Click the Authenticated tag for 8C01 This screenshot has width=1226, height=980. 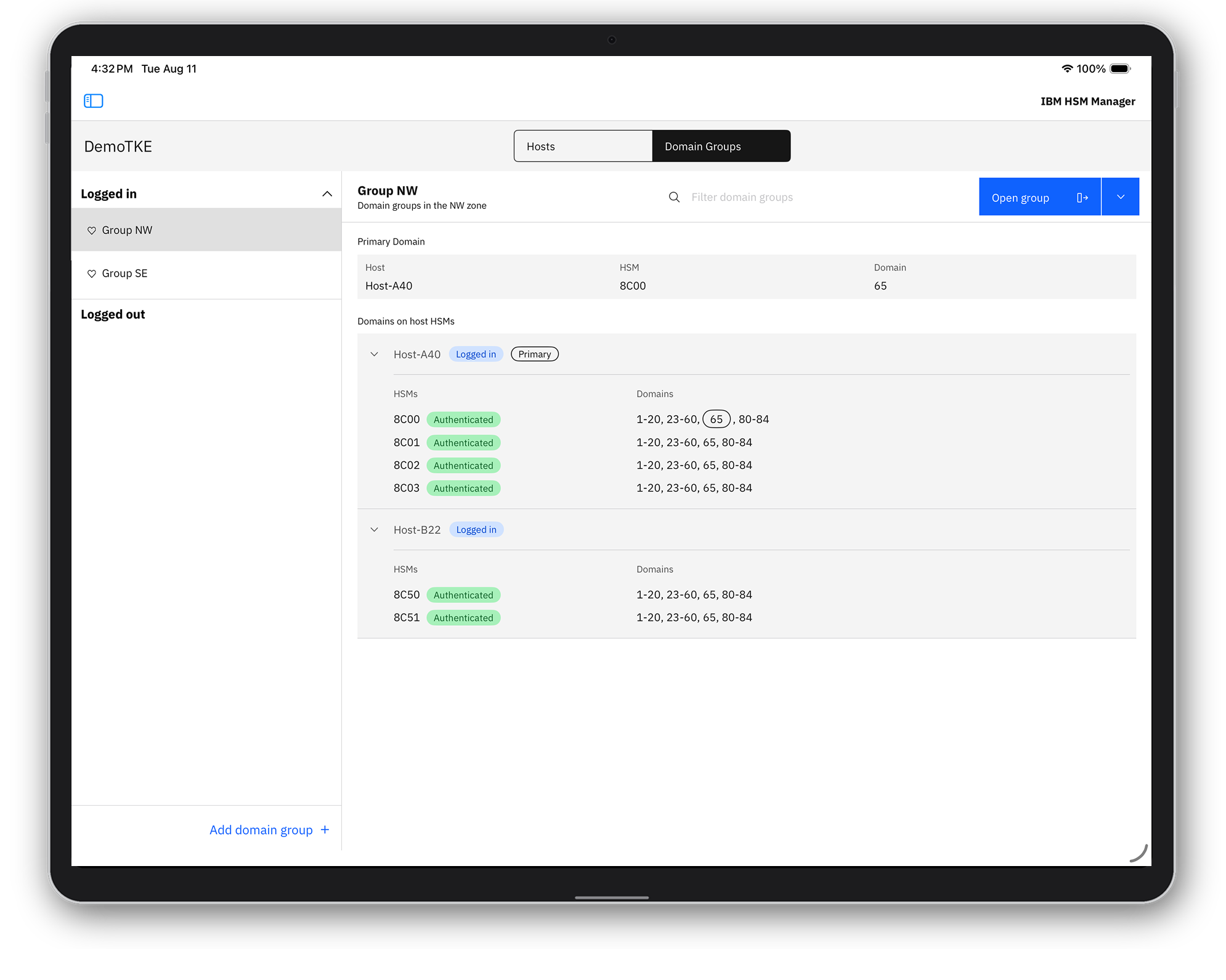point(463,443)
